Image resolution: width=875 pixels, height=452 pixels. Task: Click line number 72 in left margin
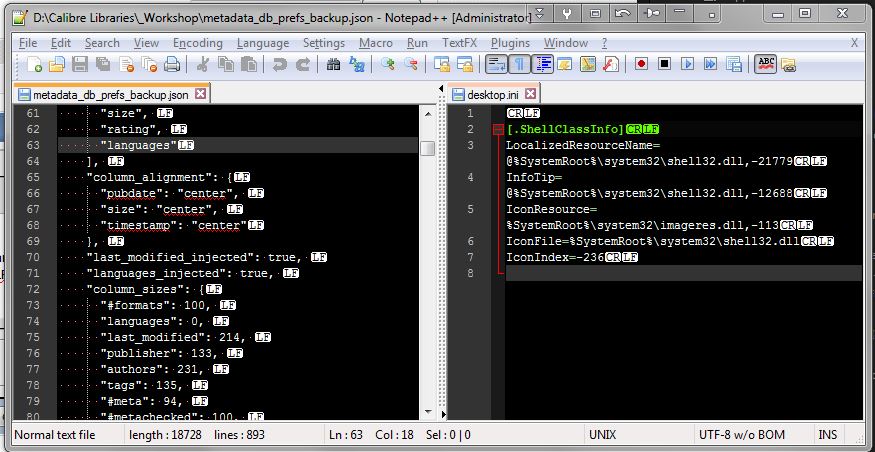pos(33,289)
